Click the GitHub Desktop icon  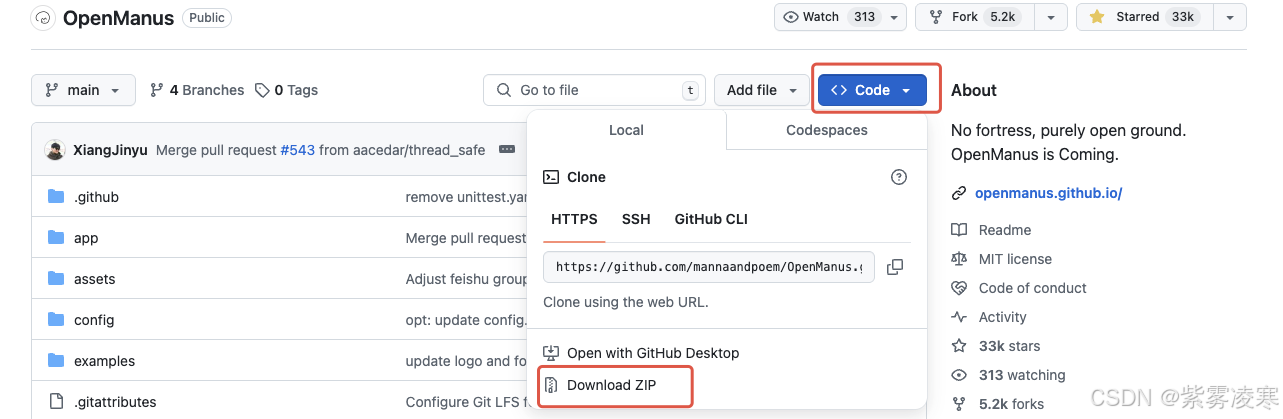pos(551,353)
